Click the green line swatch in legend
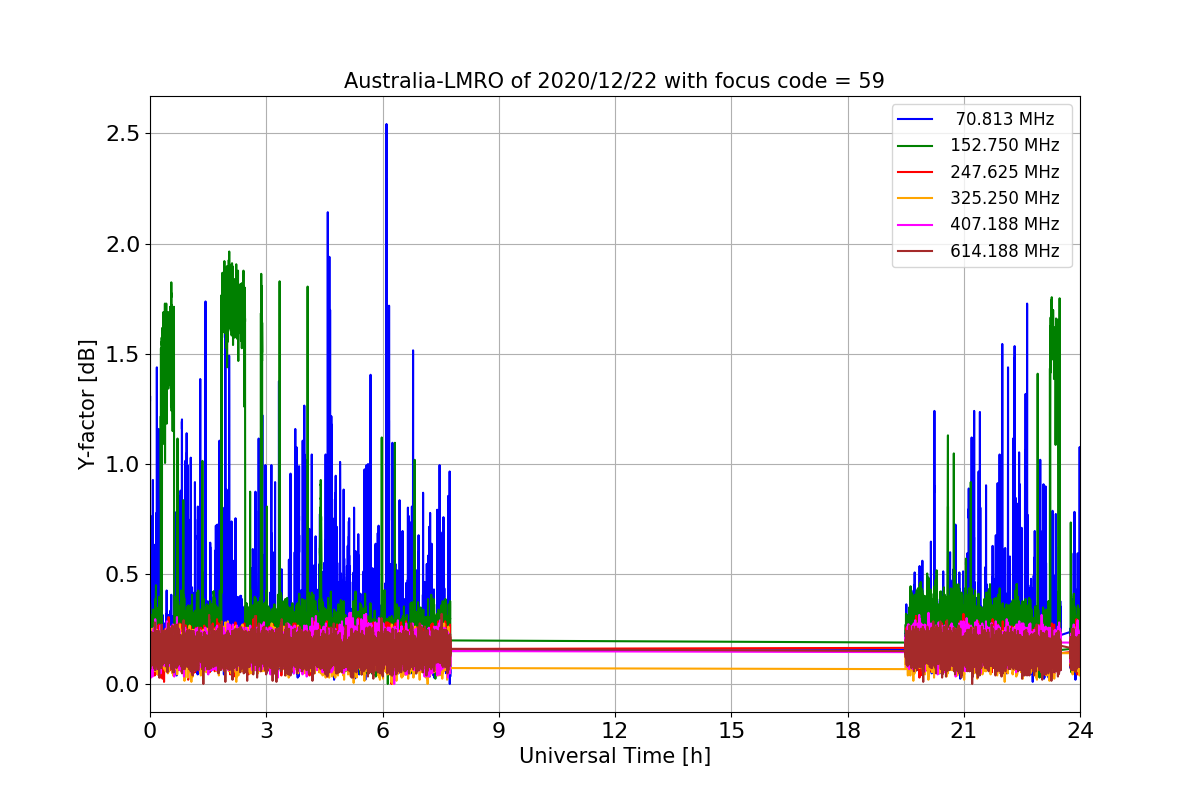The height and width of the screenshot is (800, 1200). (916, 146)
